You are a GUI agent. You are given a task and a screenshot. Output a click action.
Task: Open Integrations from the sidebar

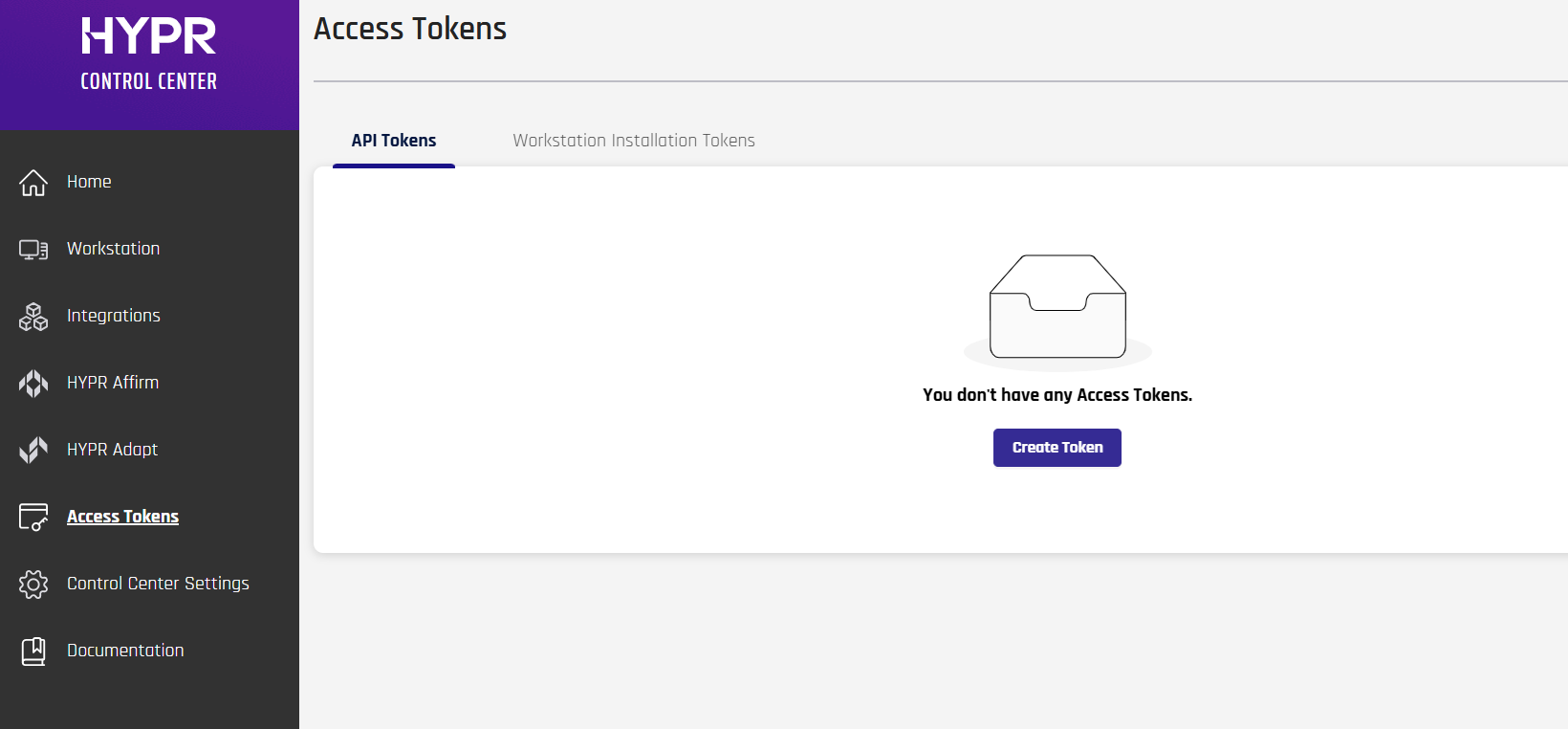(x=114, y=316)
